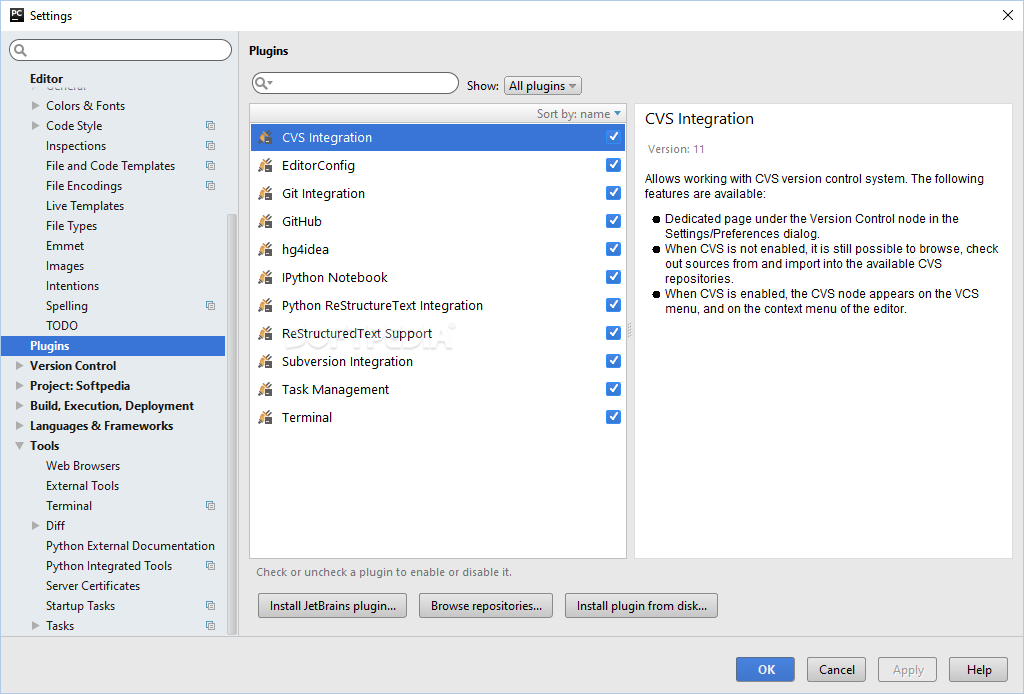Expand the Code Style node
Viewport: 1024px width, 694px height.
tap(35, 125)
